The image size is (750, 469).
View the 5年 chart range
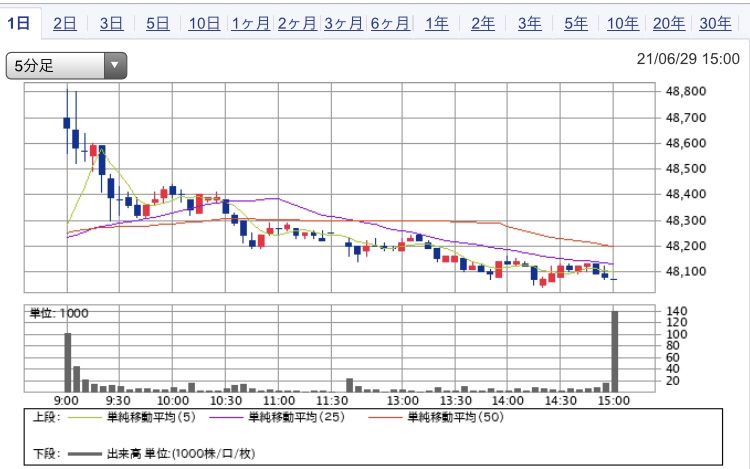tap(575, 23)
